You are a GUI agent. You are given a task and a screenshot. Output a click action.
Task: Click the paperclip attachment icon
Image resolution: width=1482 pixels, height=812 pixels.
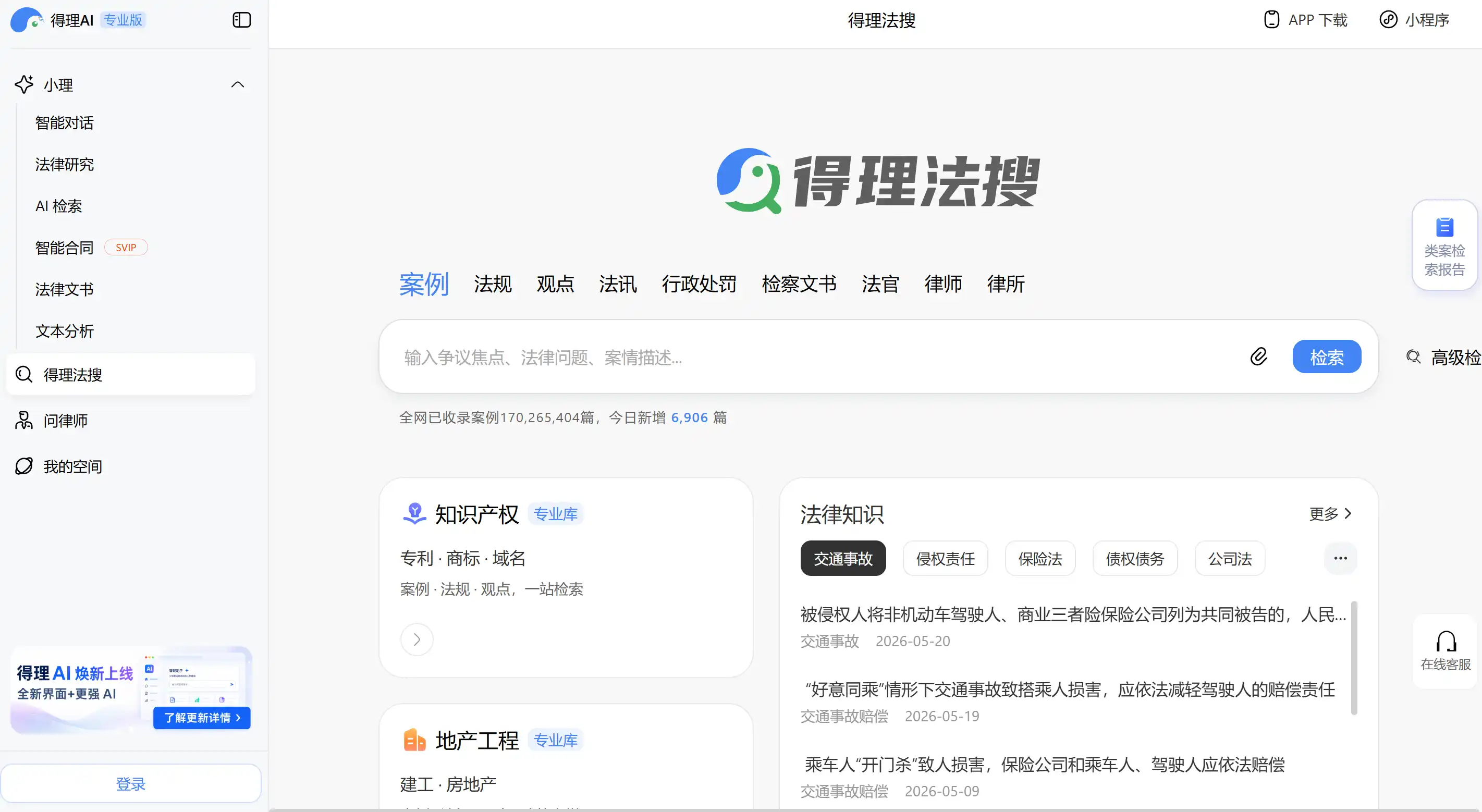coord(1259,356)
